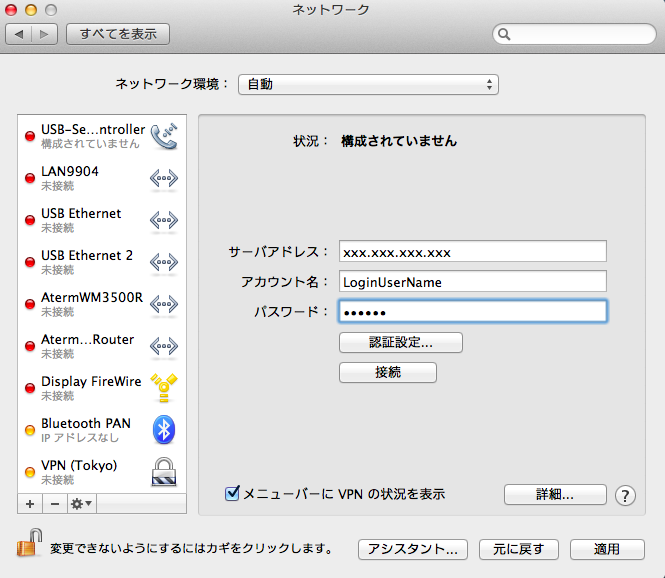The image size is (665, 578).
Task: Click the red close window button
Action: pyautogui.click(x=11, y=10)
